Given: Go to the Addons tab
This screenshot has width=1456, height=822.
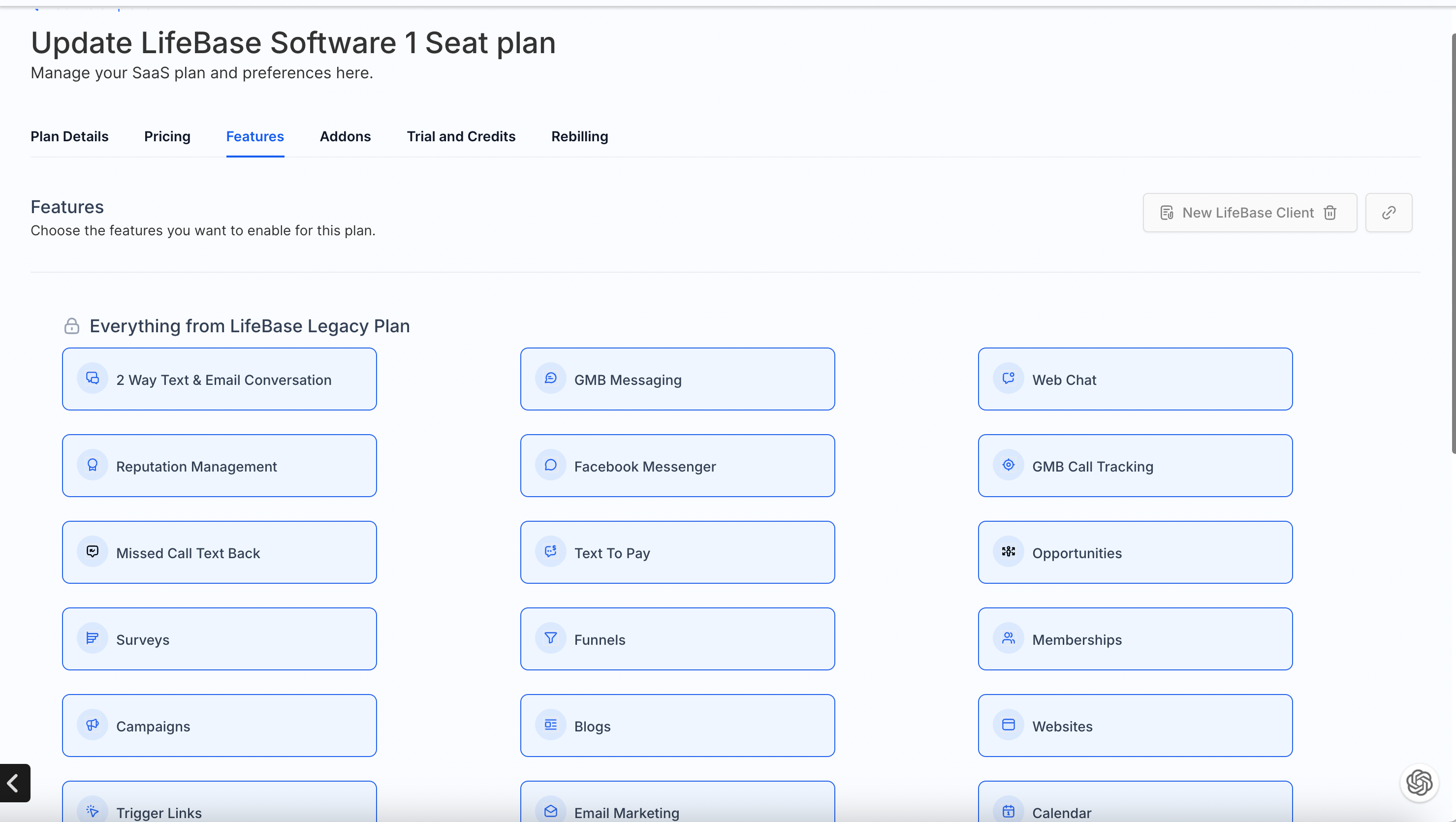Looking at the screenshot, I should [x=346, y=136].
